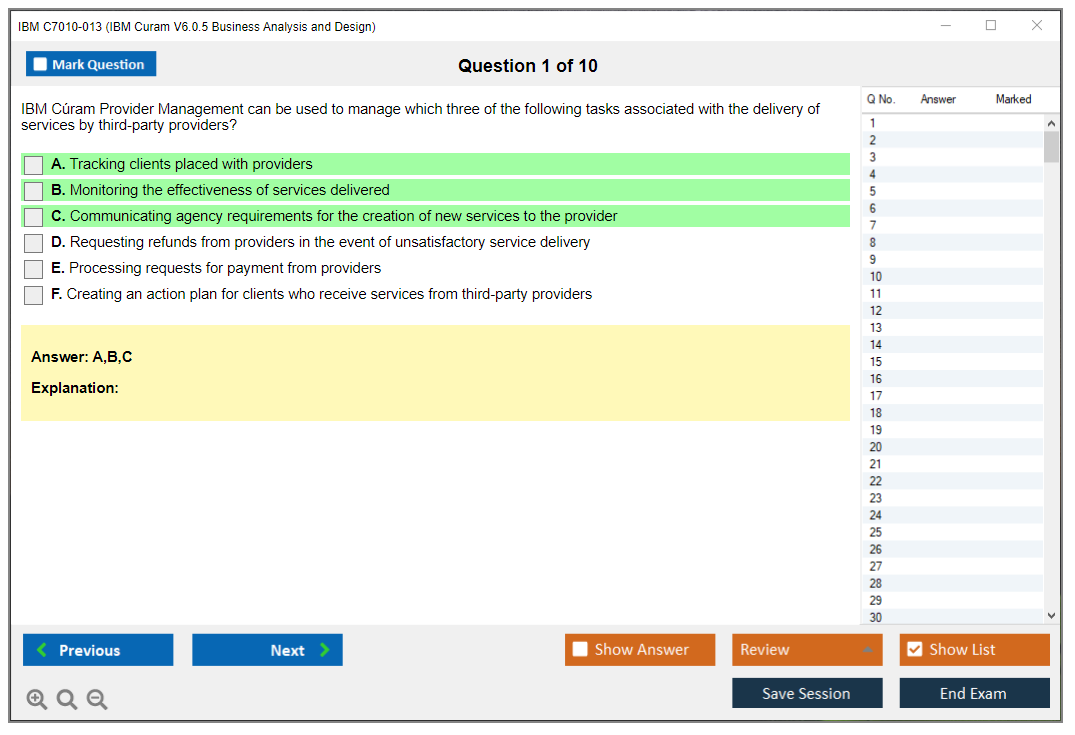Uncheck the Show List checkbox
Screen dimensions: 1075x735
[x=914, y=650]
